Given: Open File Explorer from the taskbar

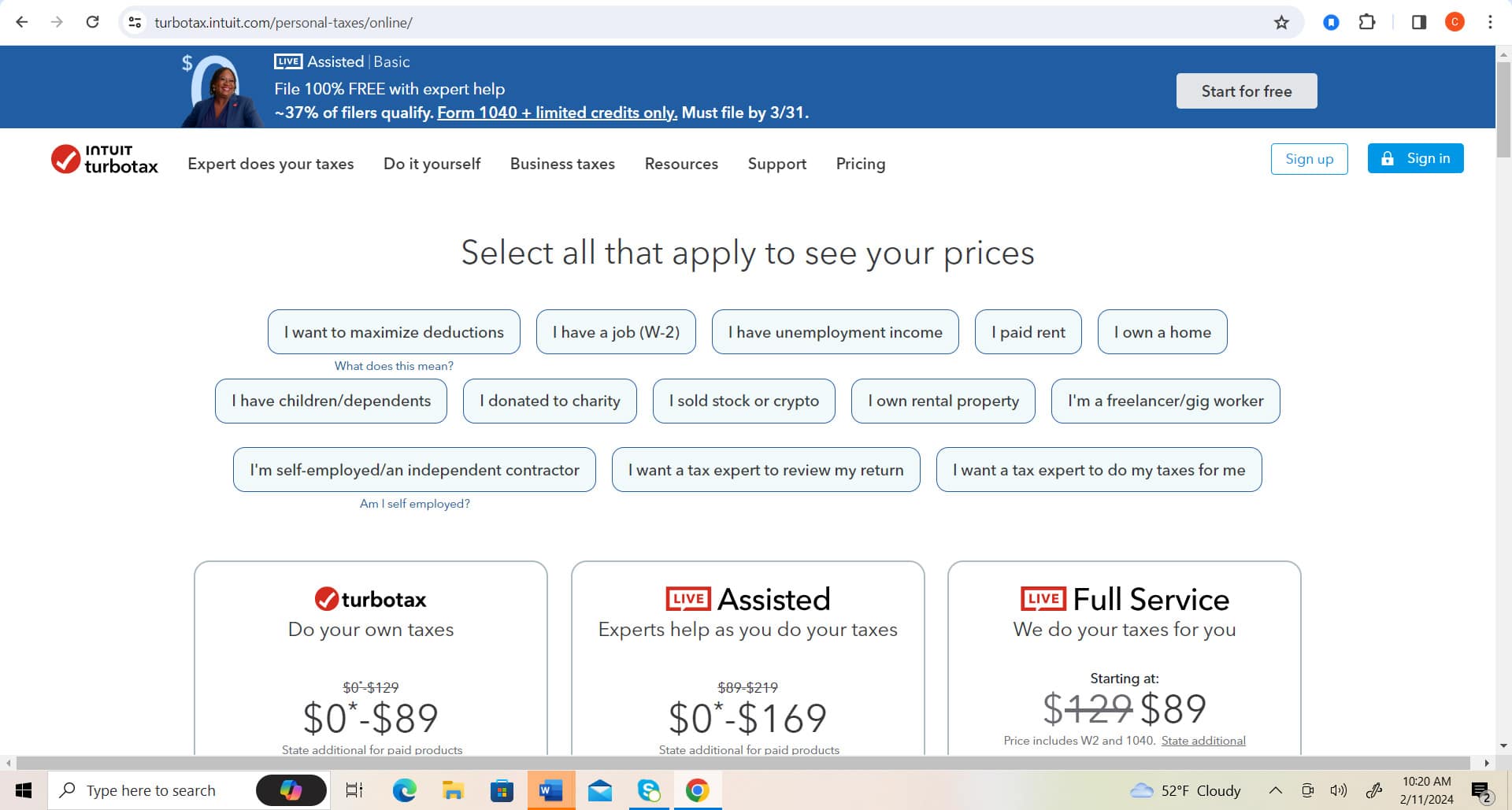Looking at the screenshot, I should pos(453,790).
